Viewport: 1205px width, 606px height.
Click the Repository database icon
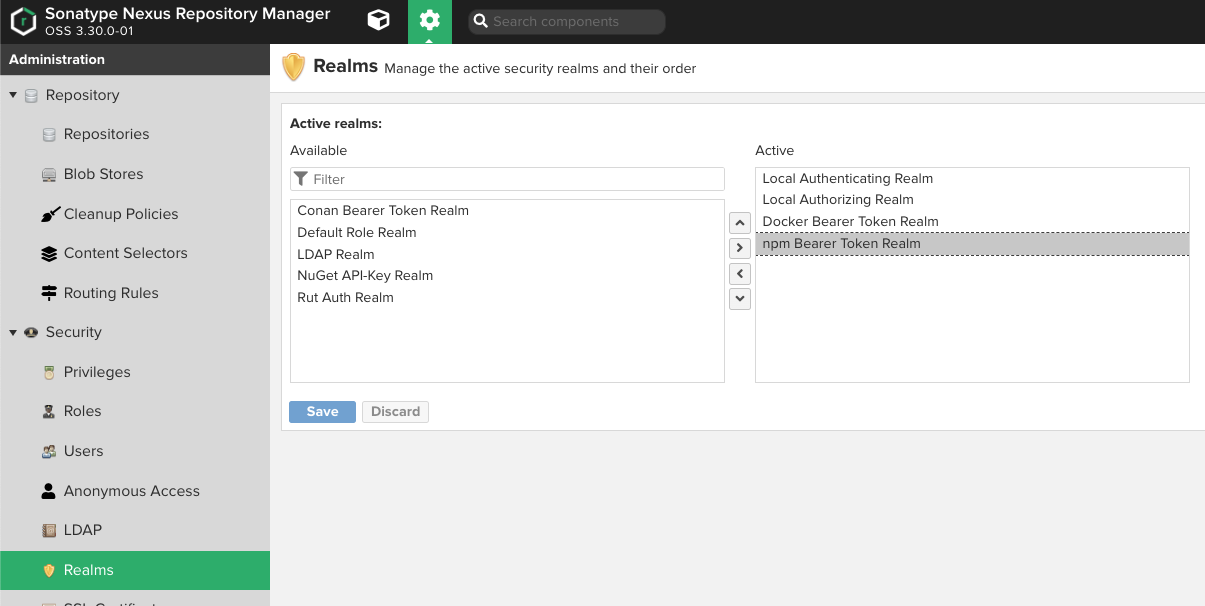pos(31,95)
